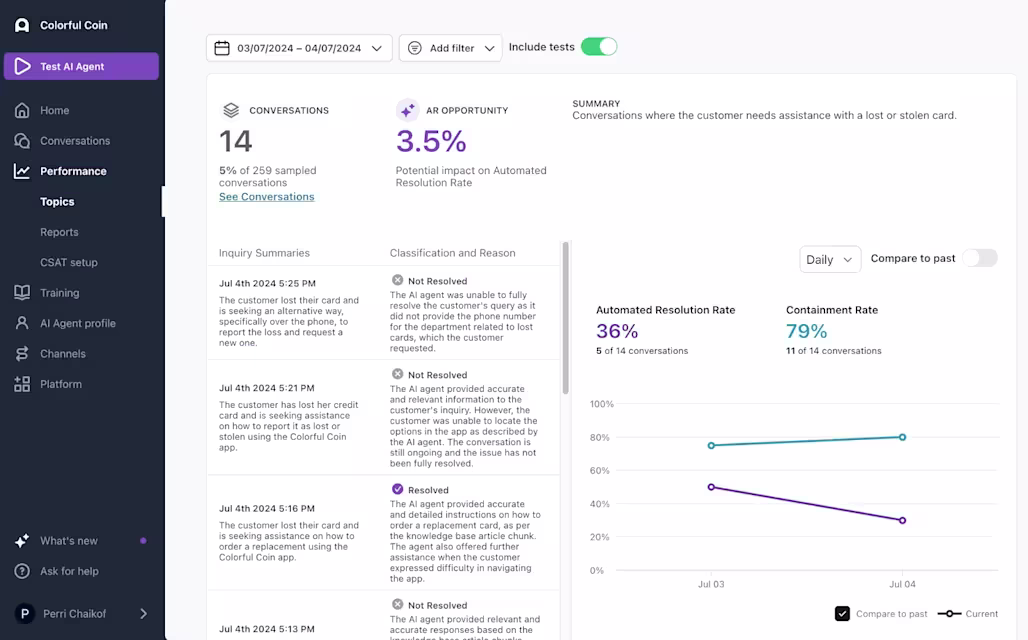
Task: Open AI Agent profile person icon
Action: [x=22, y=323]
